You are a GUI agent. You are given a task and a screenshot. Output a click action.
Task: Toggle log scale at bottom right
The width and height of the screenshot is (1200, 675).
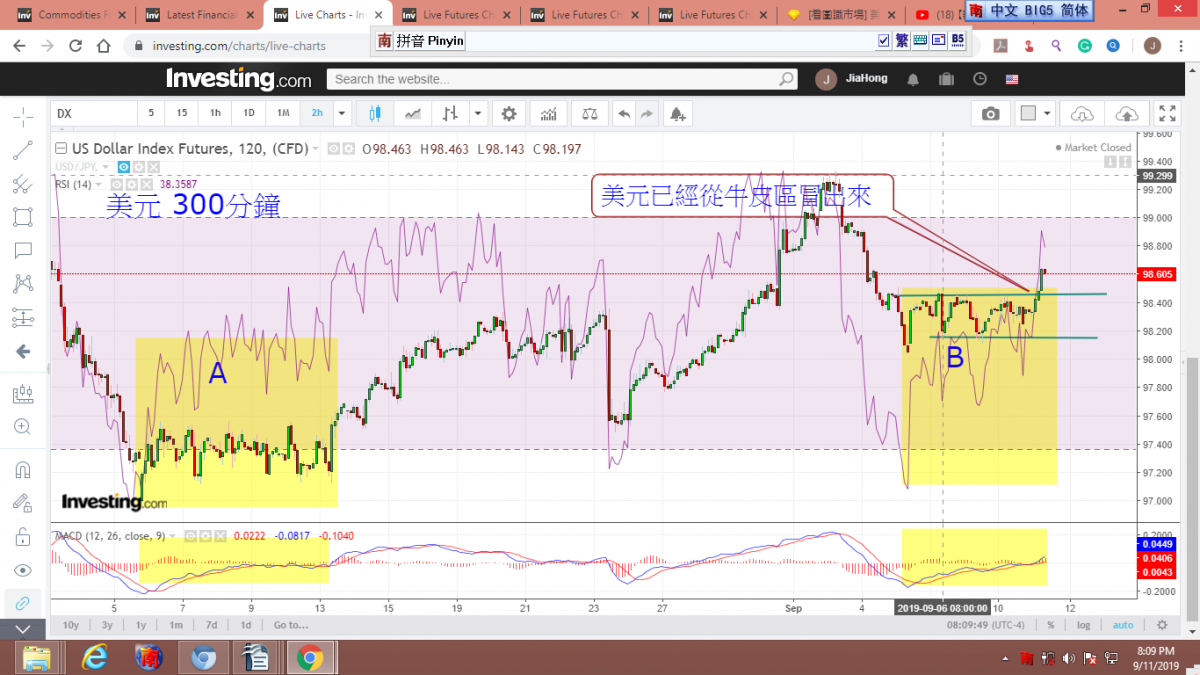(x=1084, y=625)
